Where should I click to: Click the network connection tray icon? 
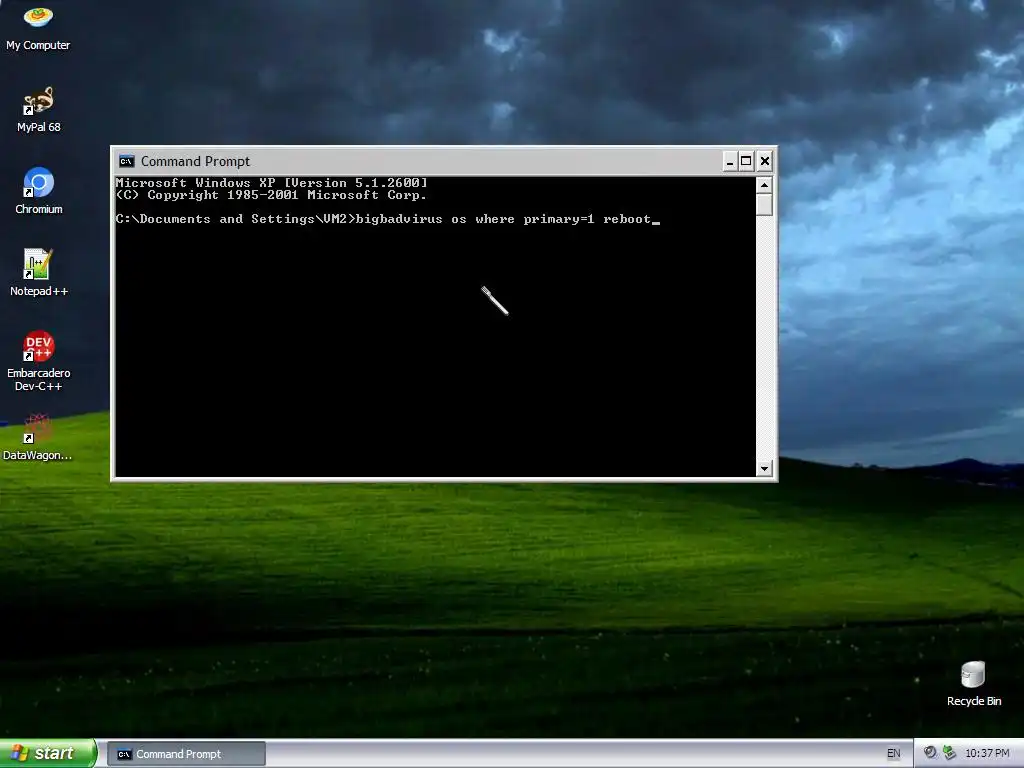(x=949, y=753)
